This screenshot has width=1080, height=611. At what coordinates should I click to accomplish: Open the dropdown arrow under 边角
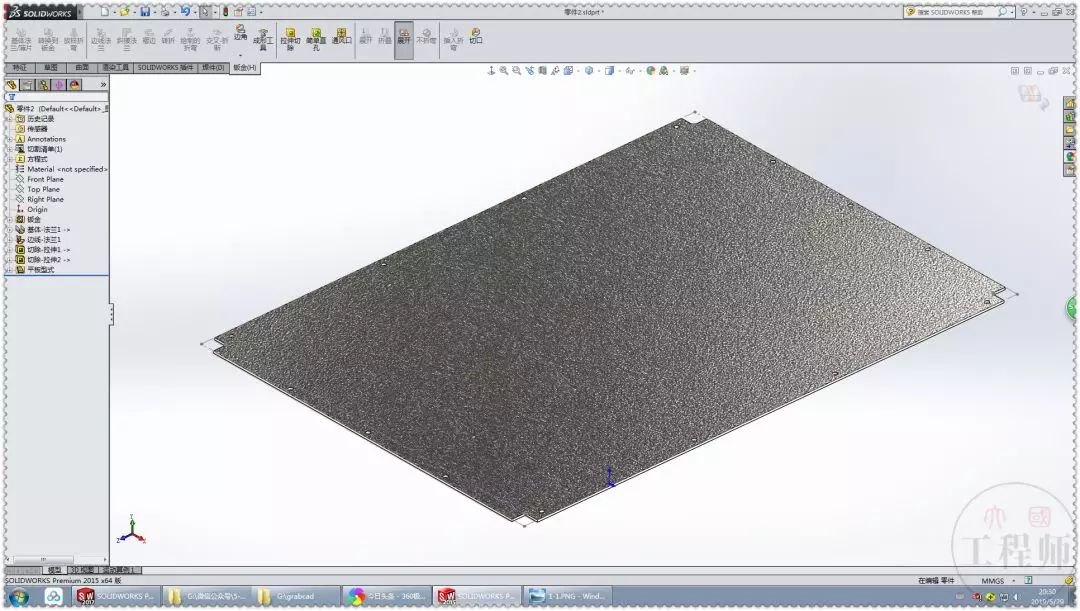[x=240, y=55]
